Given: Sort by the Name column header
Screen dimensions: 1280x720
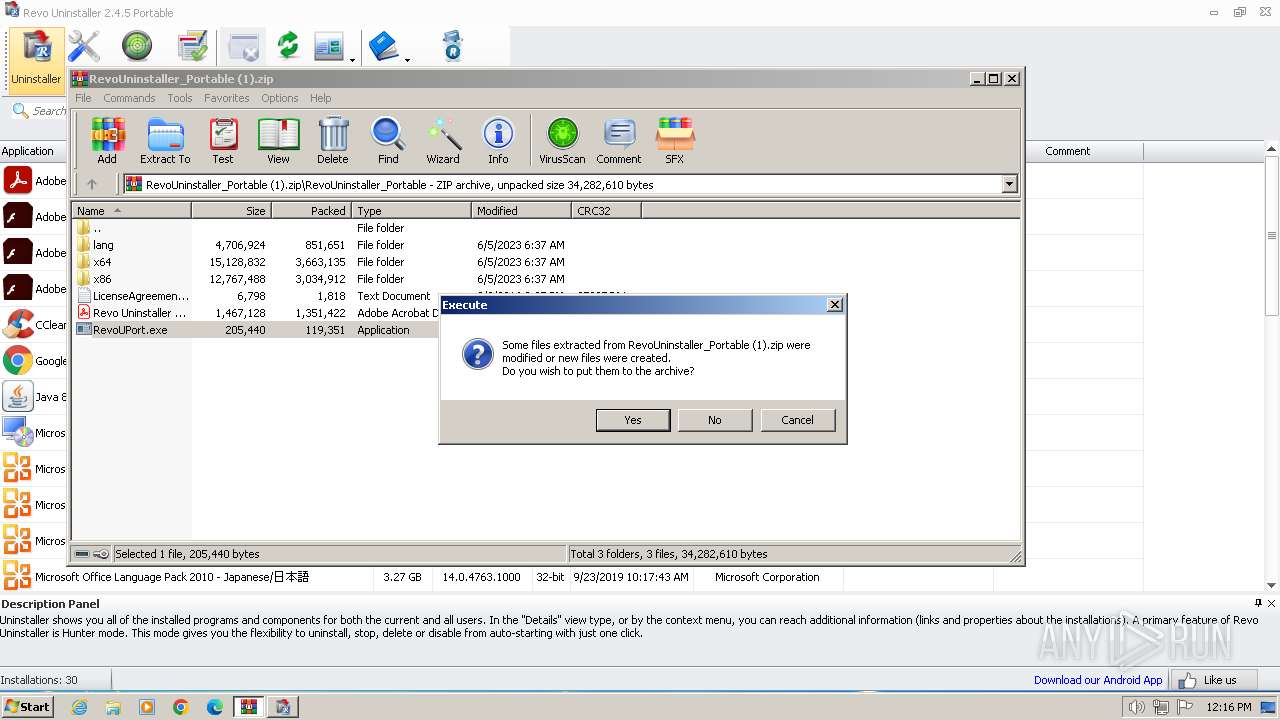Looking at the screenshot, I should (131, 211).
